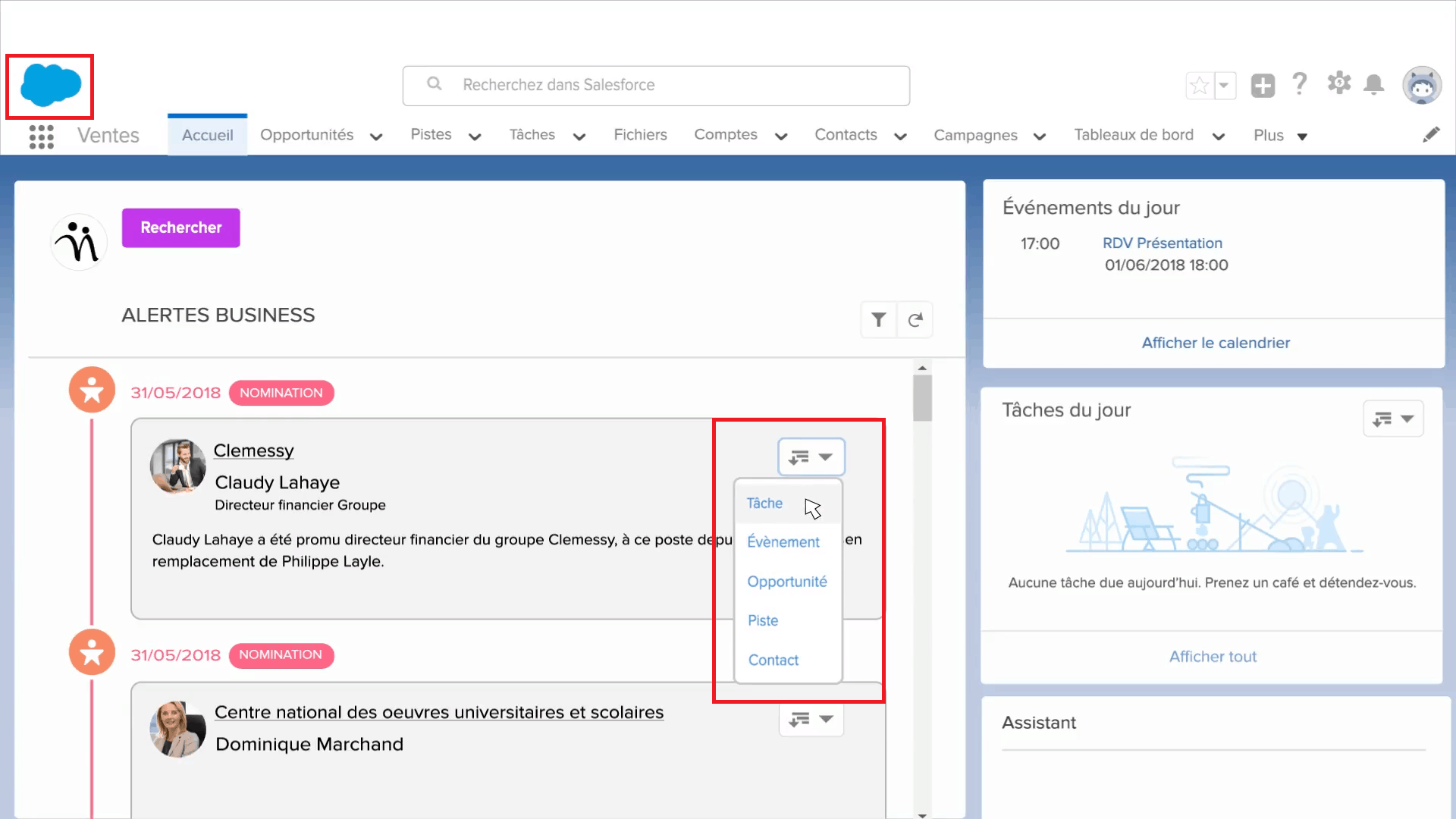Click Dominique Marchand's profile photo

[x=178, y=729]
